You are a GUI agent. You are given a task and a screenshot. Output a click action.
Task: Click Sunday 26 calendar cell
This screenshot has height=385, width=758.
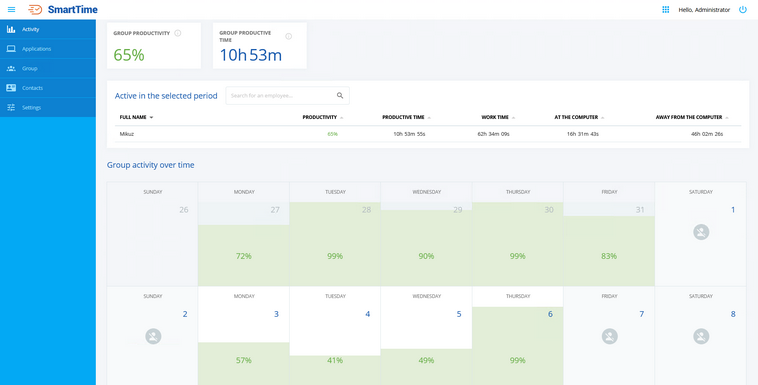tap(152, 234)
